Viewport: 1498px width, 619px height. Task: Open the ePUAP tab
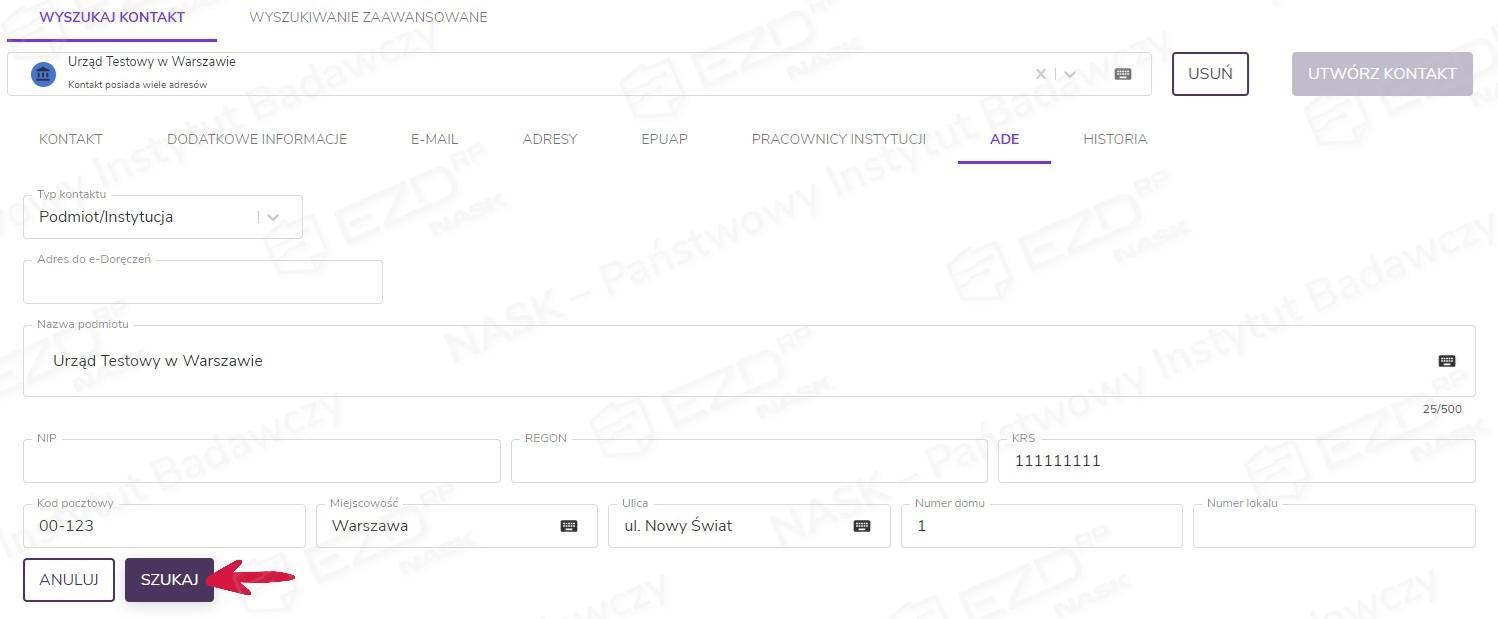tap(664, 139)
